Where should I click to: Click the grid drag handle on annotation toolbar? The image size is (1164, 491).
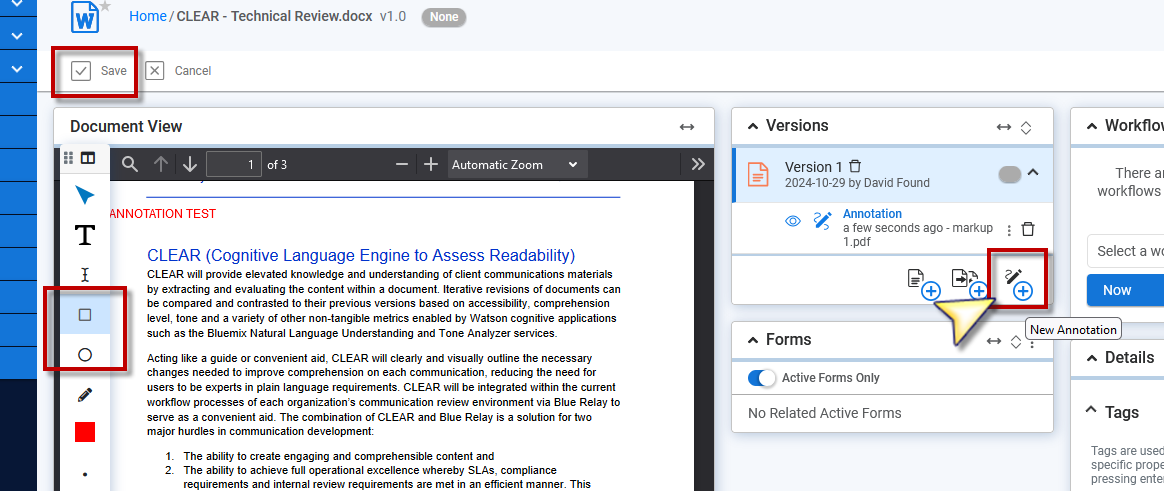68,157
